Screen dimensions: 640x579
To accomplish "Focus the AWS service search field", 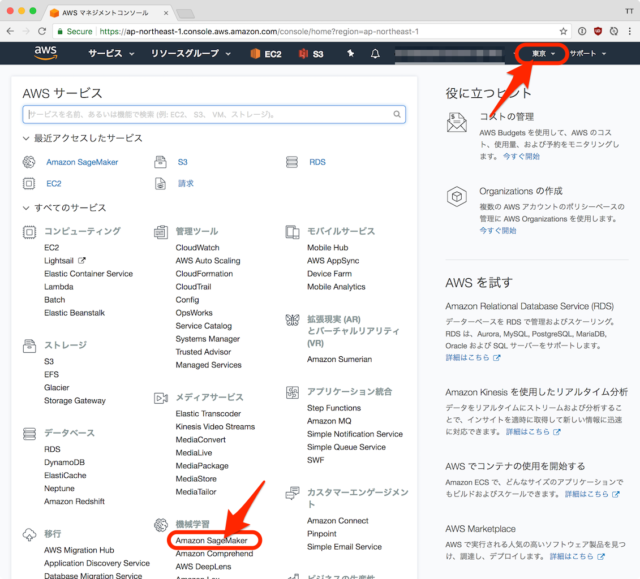I will 214,114.
